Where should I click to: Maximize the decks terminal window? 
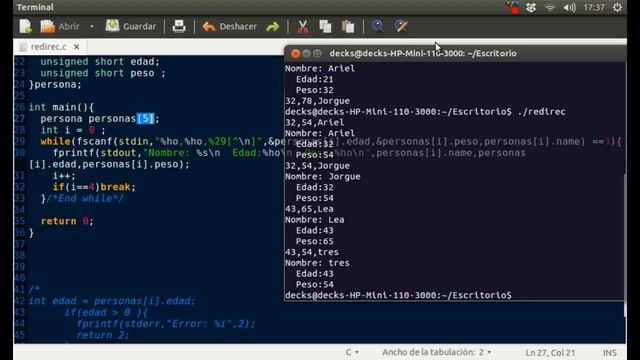[x=317, y=53]
